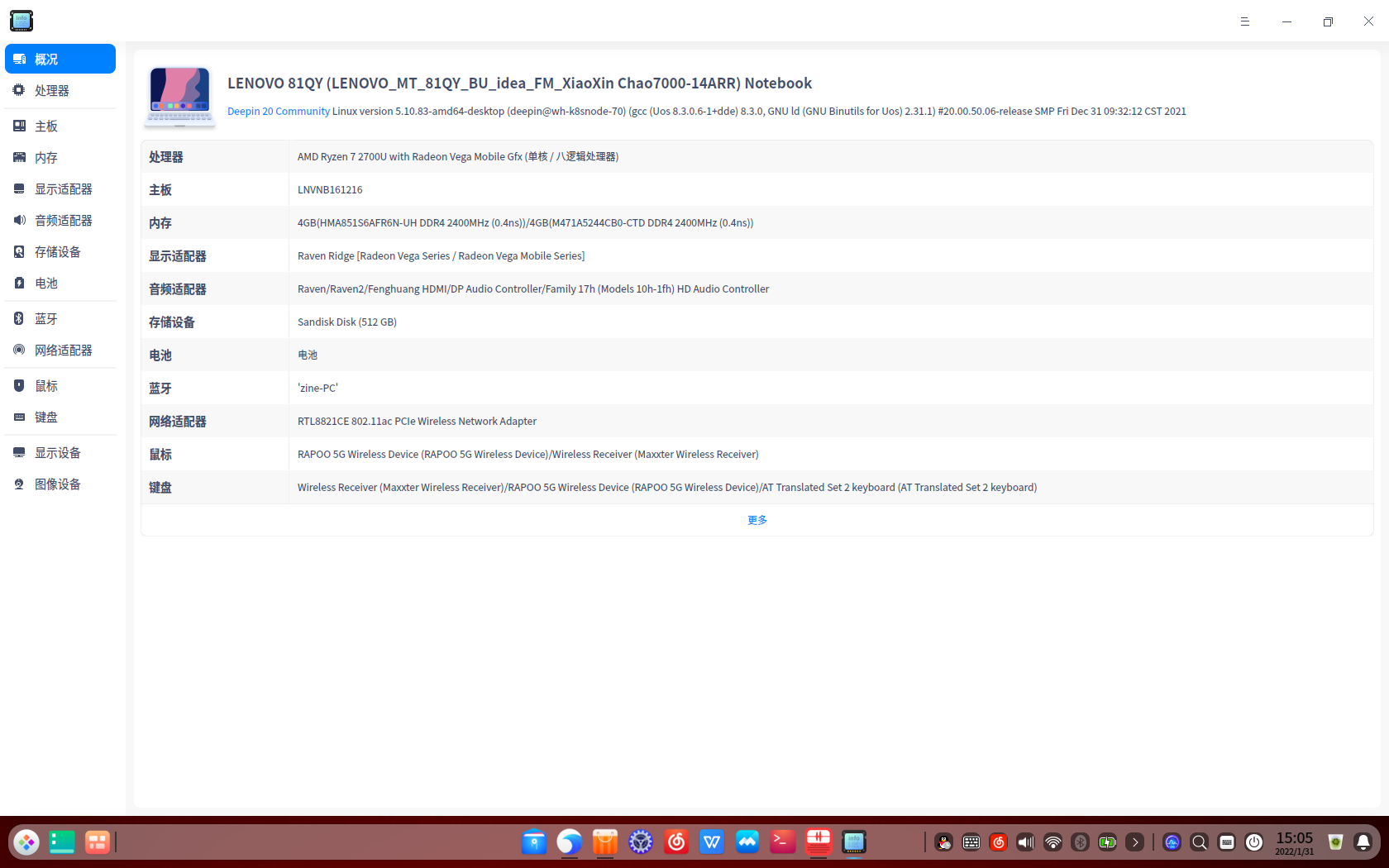Open the WPS Office dock icon

coord(712,842)
